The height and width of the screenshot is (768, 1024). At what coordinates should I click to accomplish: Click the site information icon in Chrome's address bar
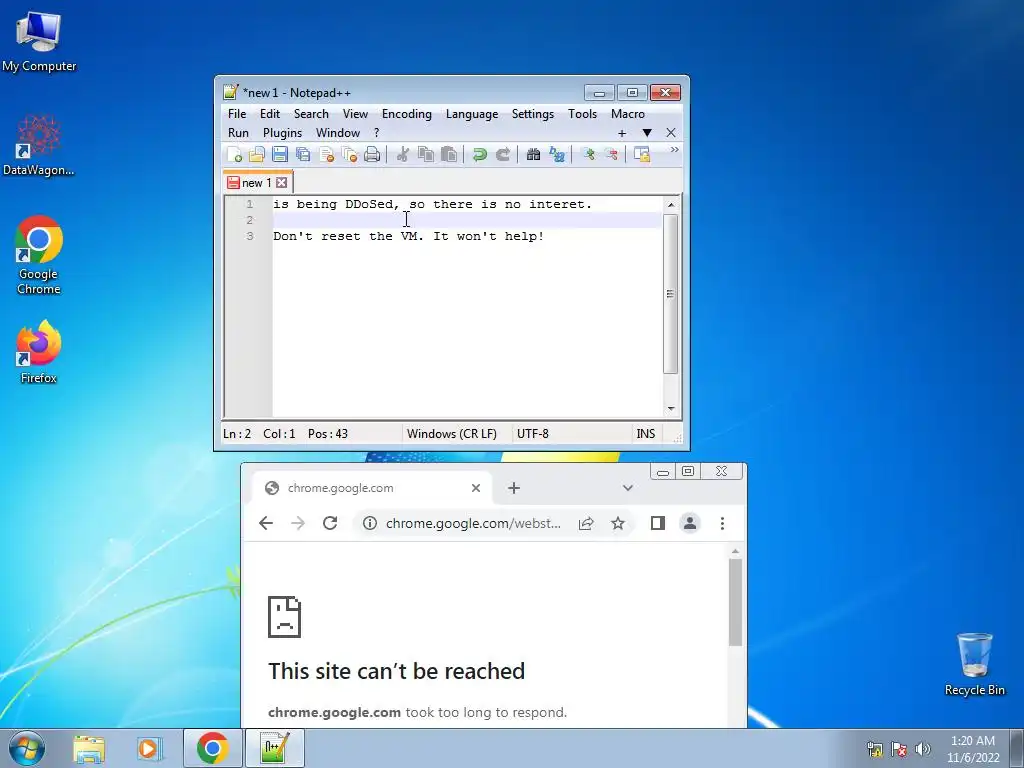[x=370, y=523]
